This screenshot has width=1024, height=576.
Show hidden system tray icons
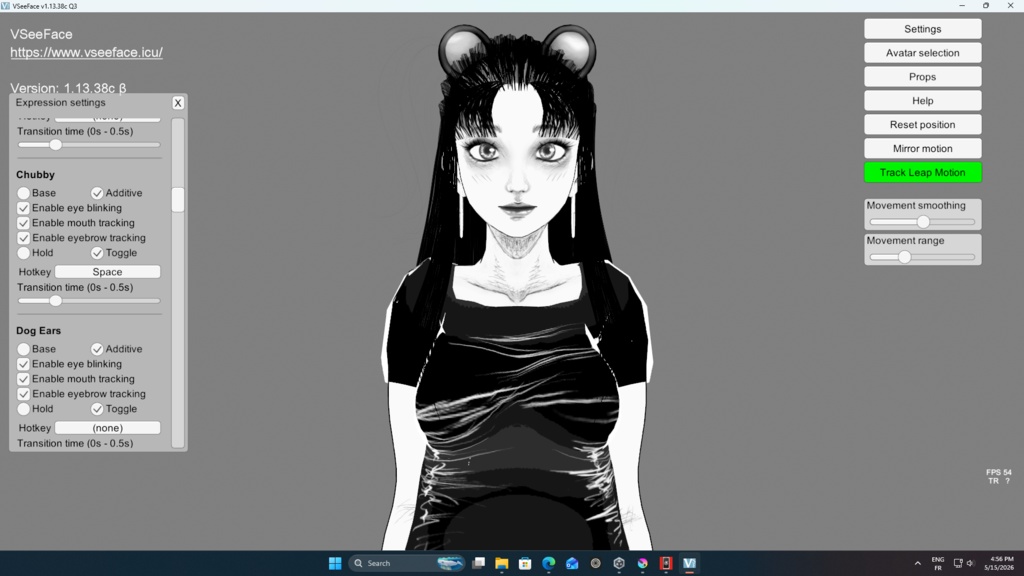[918, 563]
